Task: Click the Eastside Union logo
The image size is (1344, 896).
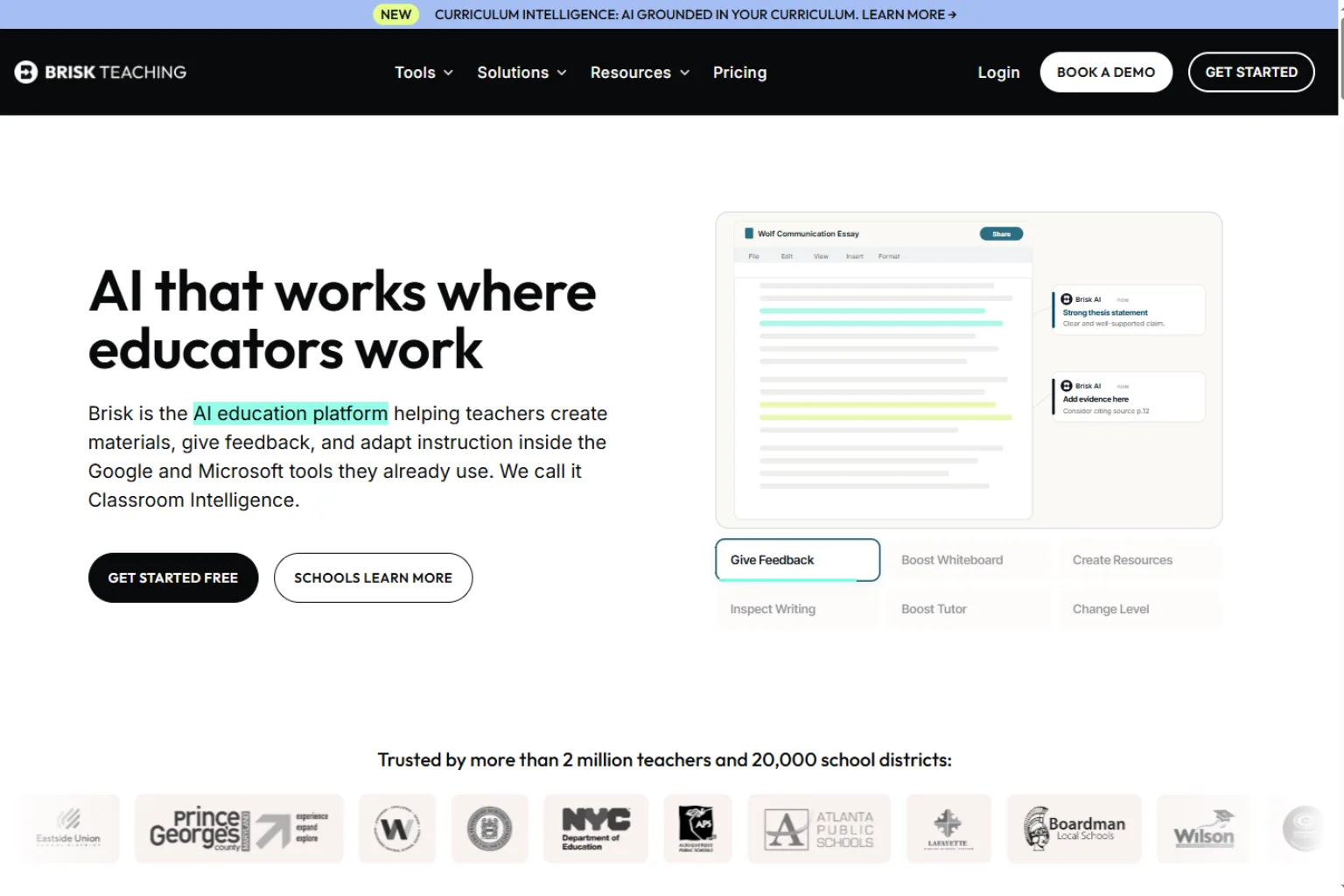Action: 68,829
